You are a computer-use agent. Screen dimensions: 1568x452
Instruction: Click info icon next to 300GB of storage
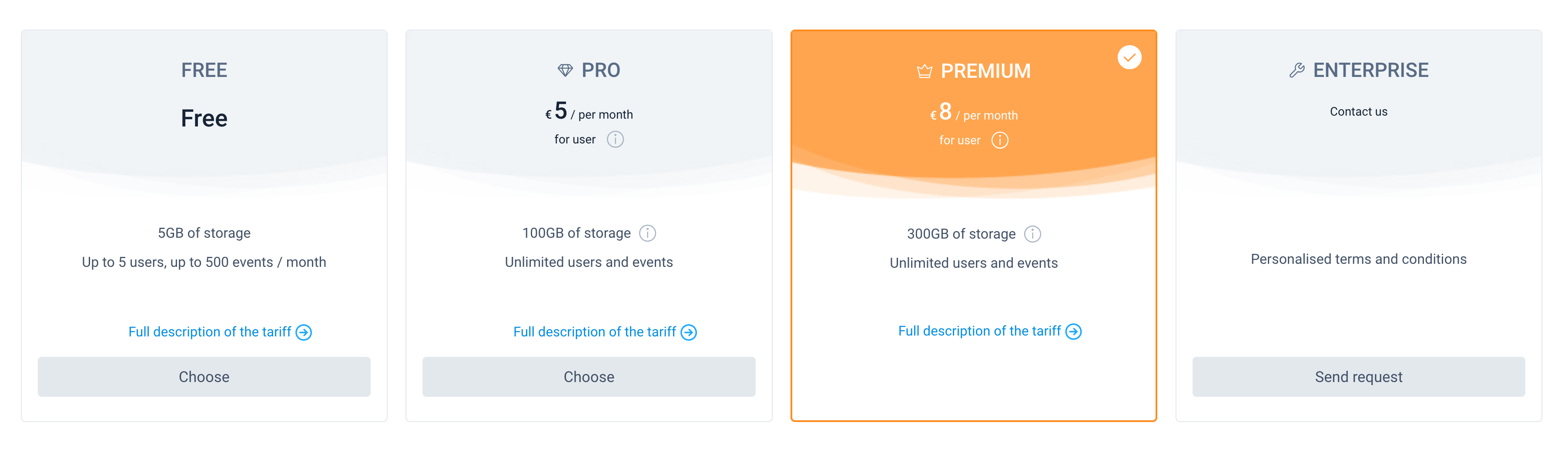pyautogui.click(x=1032, y=234)
